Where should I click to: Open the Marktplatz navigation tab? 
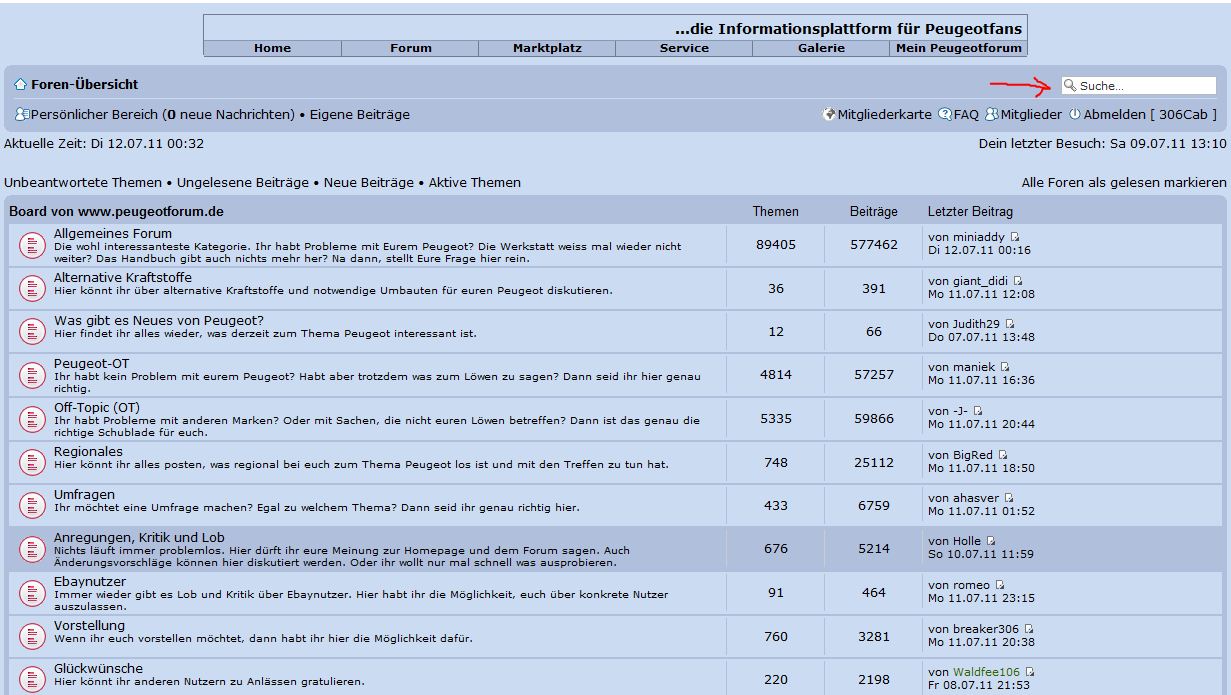click(x=547, y=48)
